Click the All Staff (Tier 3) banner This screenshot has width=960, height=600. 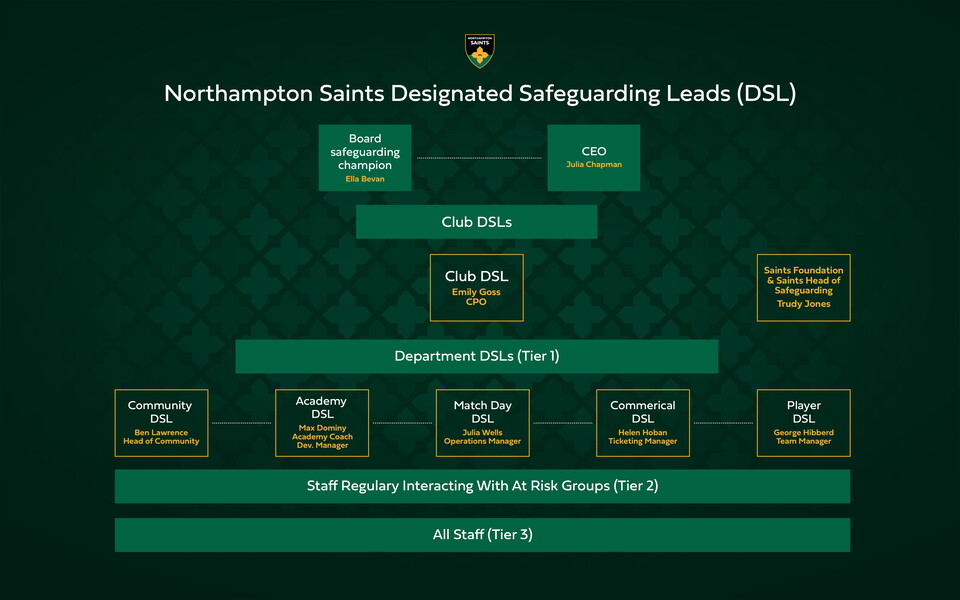click(x=482, y=535)
